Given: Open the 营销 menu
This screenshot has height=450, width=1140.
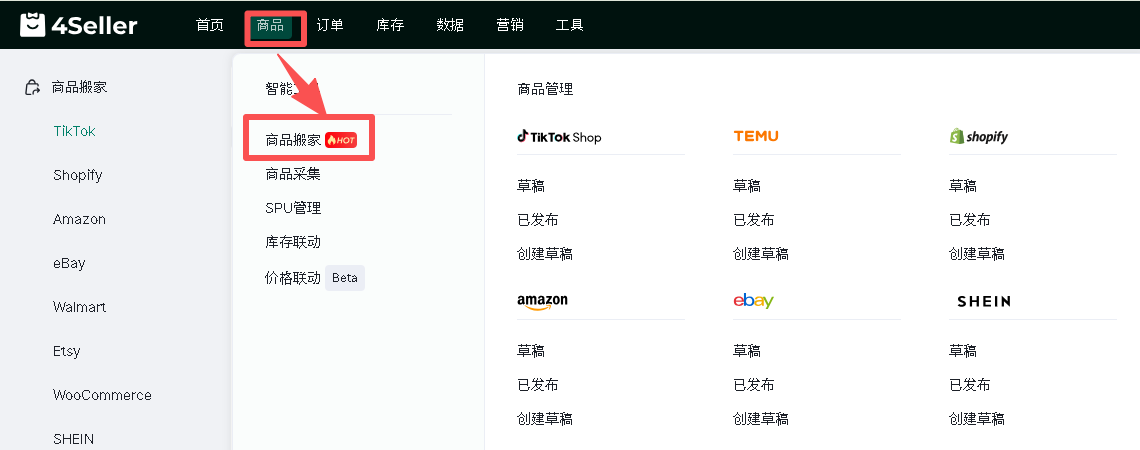Looking at the screenshot, I should pyautogui.click(x=510, y=25).
